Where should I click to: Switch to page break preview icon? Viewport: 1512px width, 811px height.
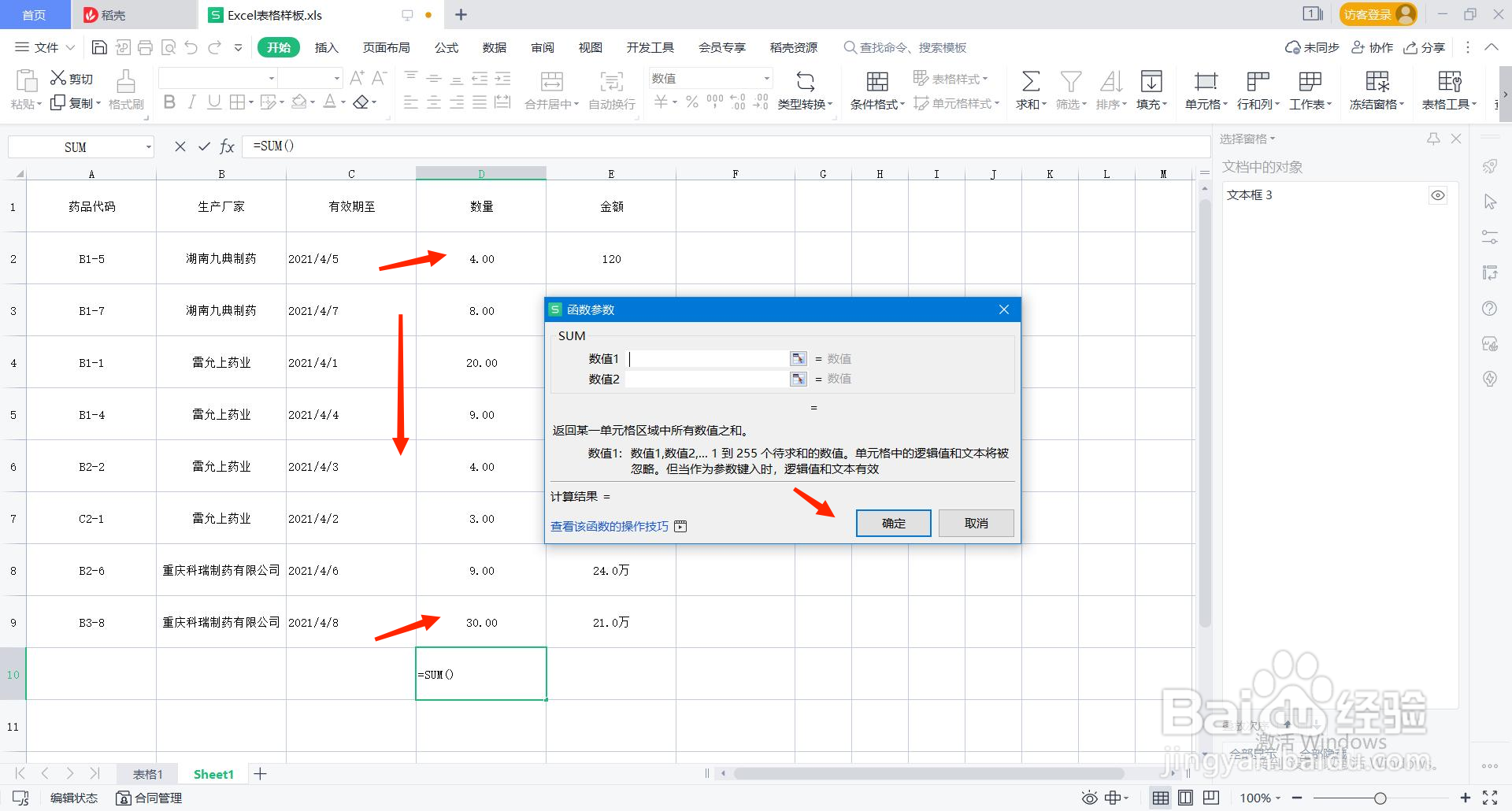click(1211, 798)
